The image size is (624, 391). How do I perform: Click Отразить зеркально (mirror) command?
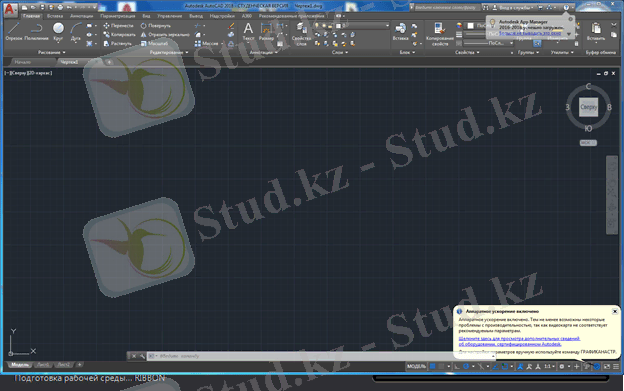(165, 35)
